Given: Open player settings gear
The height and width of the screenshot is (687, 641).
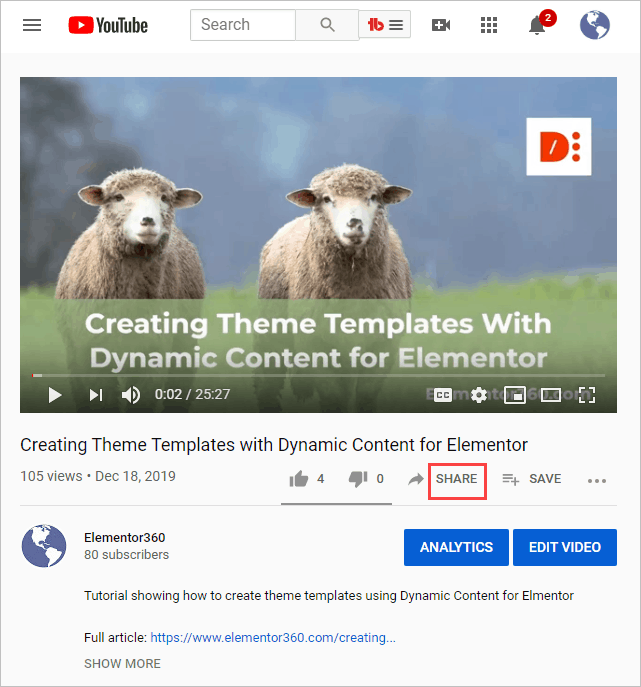Looking at the screenshot, I should click(478, 395).
